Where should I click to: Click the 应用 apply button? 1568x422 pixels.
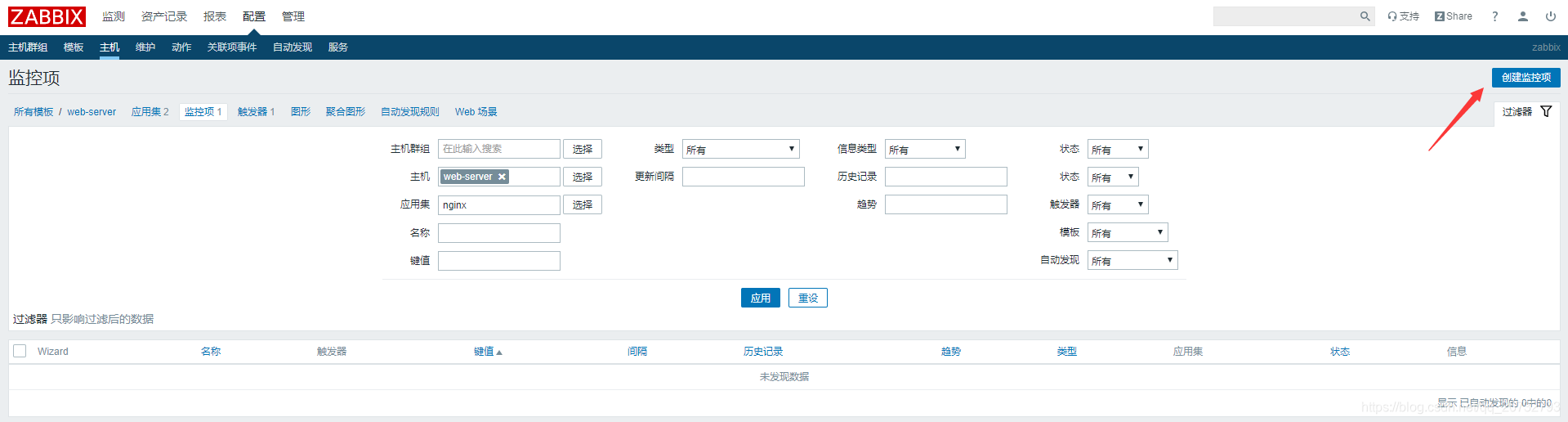[x=761, y=298]
